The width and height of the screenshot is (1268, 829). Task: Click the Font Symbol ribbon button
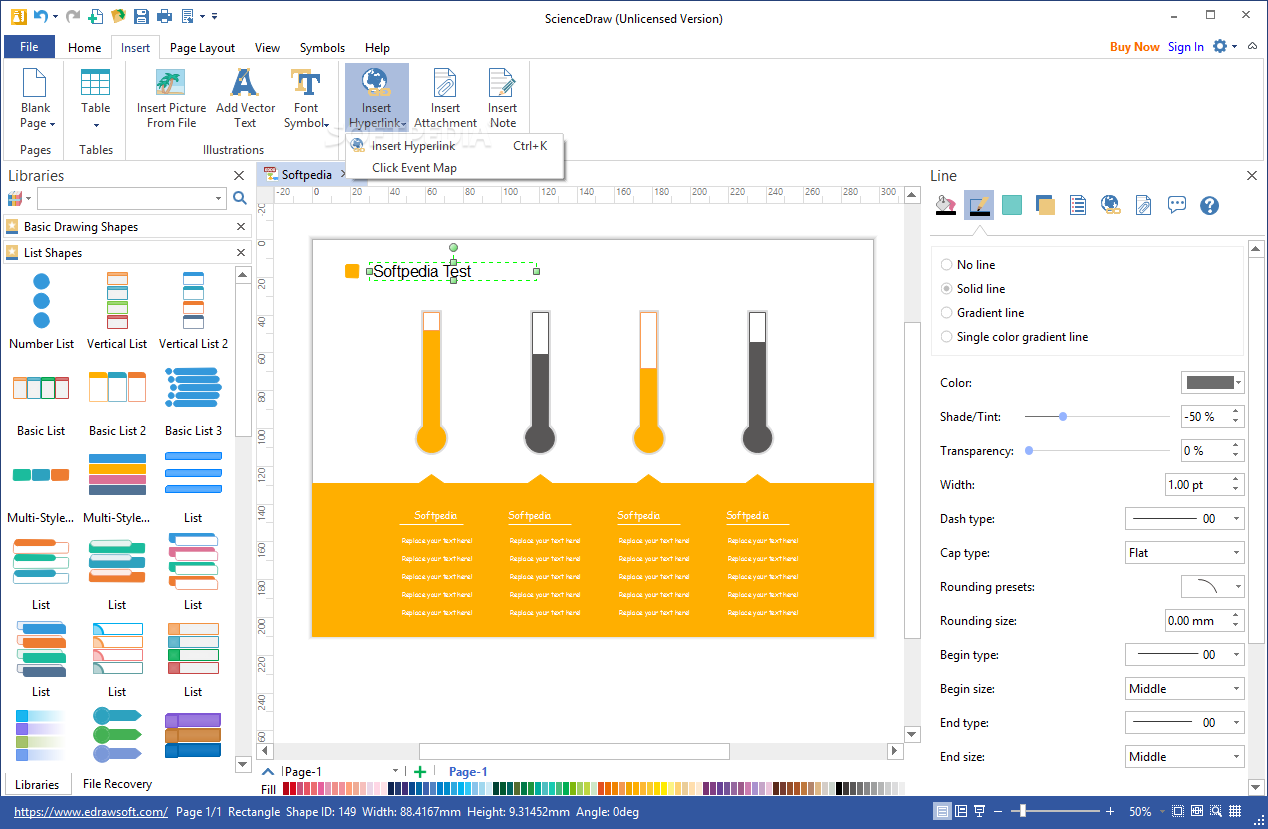click(x=306, y=98)
